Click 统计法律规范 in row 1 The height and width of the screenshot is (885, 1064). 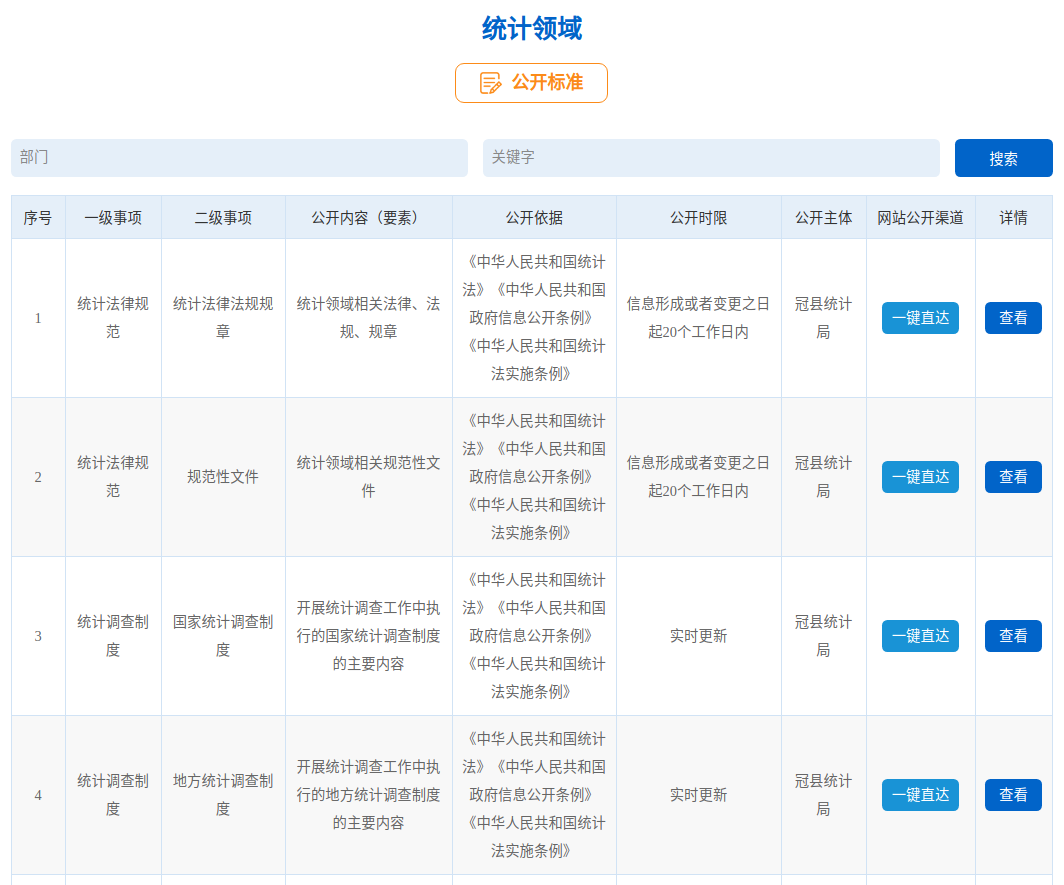[113, 318]
